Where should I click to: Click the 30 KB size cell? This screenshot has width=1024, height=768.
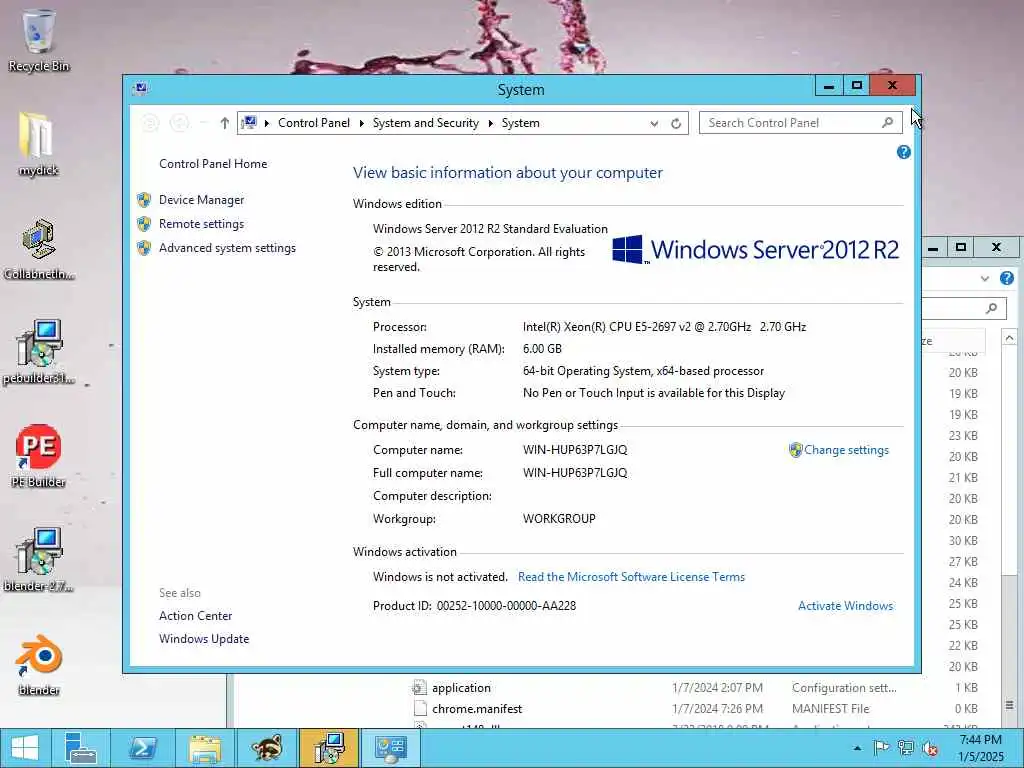click(963, 541)
